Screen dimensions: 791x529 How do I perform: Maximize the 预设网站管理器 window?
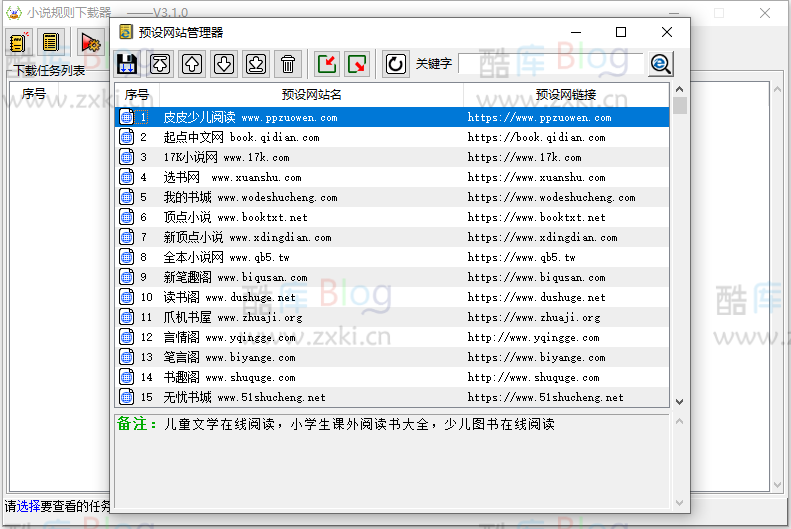(621, 32)
